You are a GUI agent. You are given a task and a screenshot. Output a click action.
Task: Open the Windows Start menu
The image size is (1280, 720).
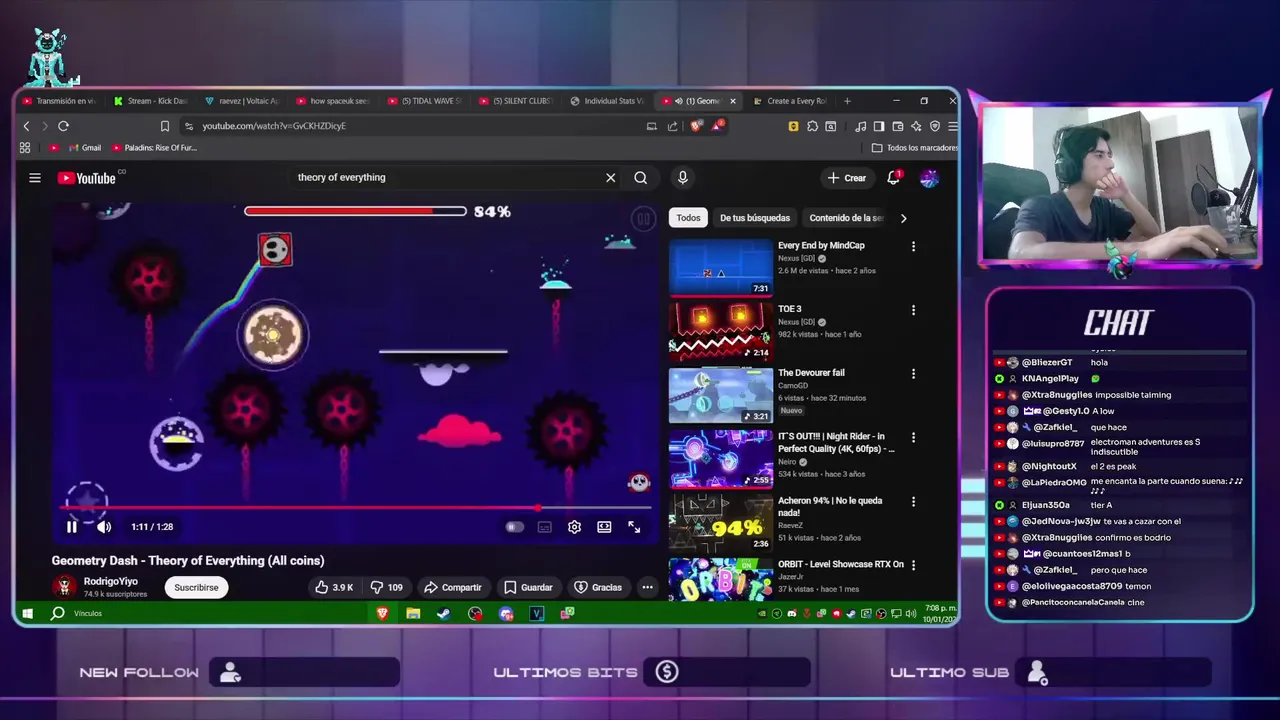[x=28, y=613]
